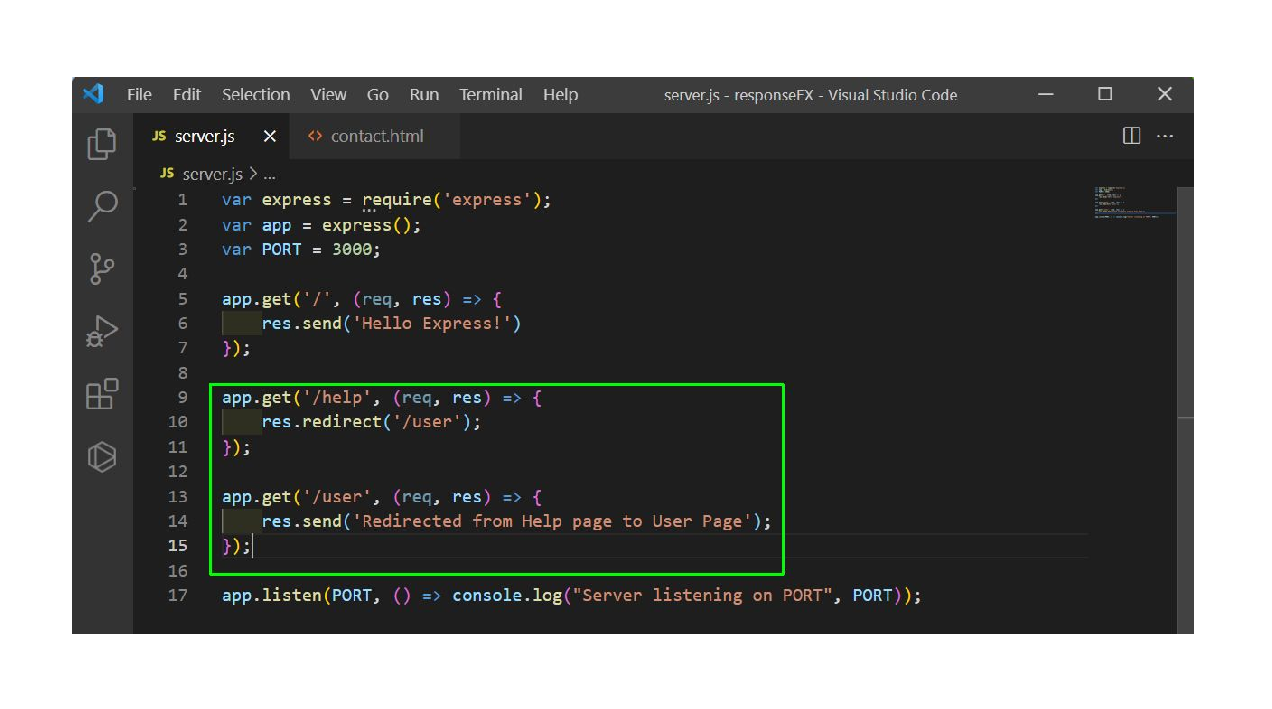Click line number 15 in the gutter

coord(177,546)
